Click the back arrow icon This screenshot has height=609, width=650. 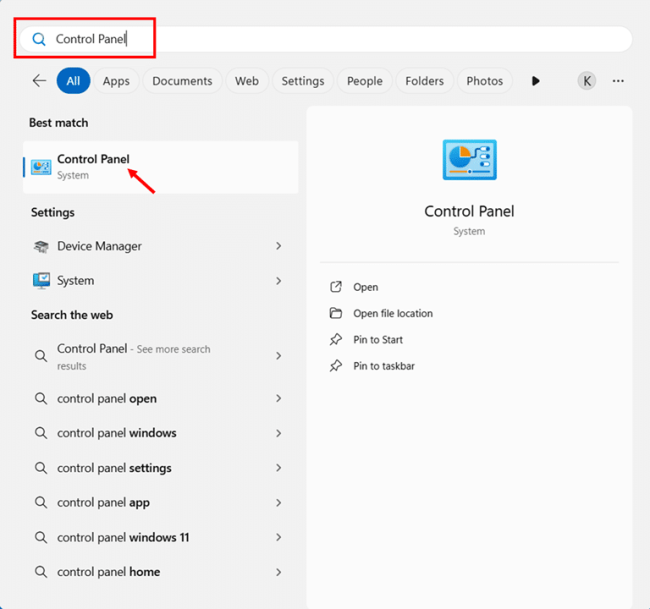pyautogui.click(x=39, y=80)
